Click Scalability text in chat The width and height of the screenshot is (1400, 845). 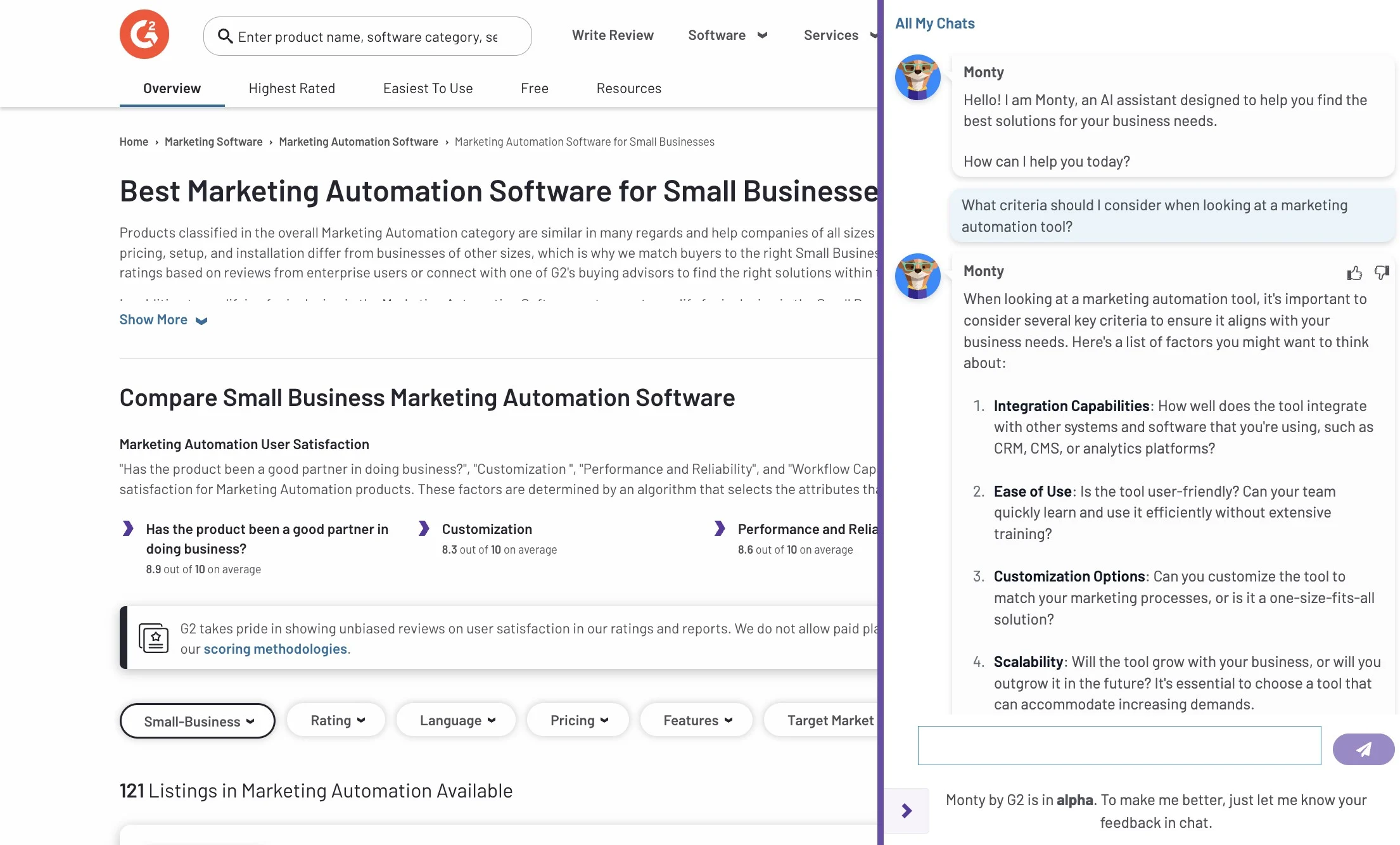(1028, 661)
